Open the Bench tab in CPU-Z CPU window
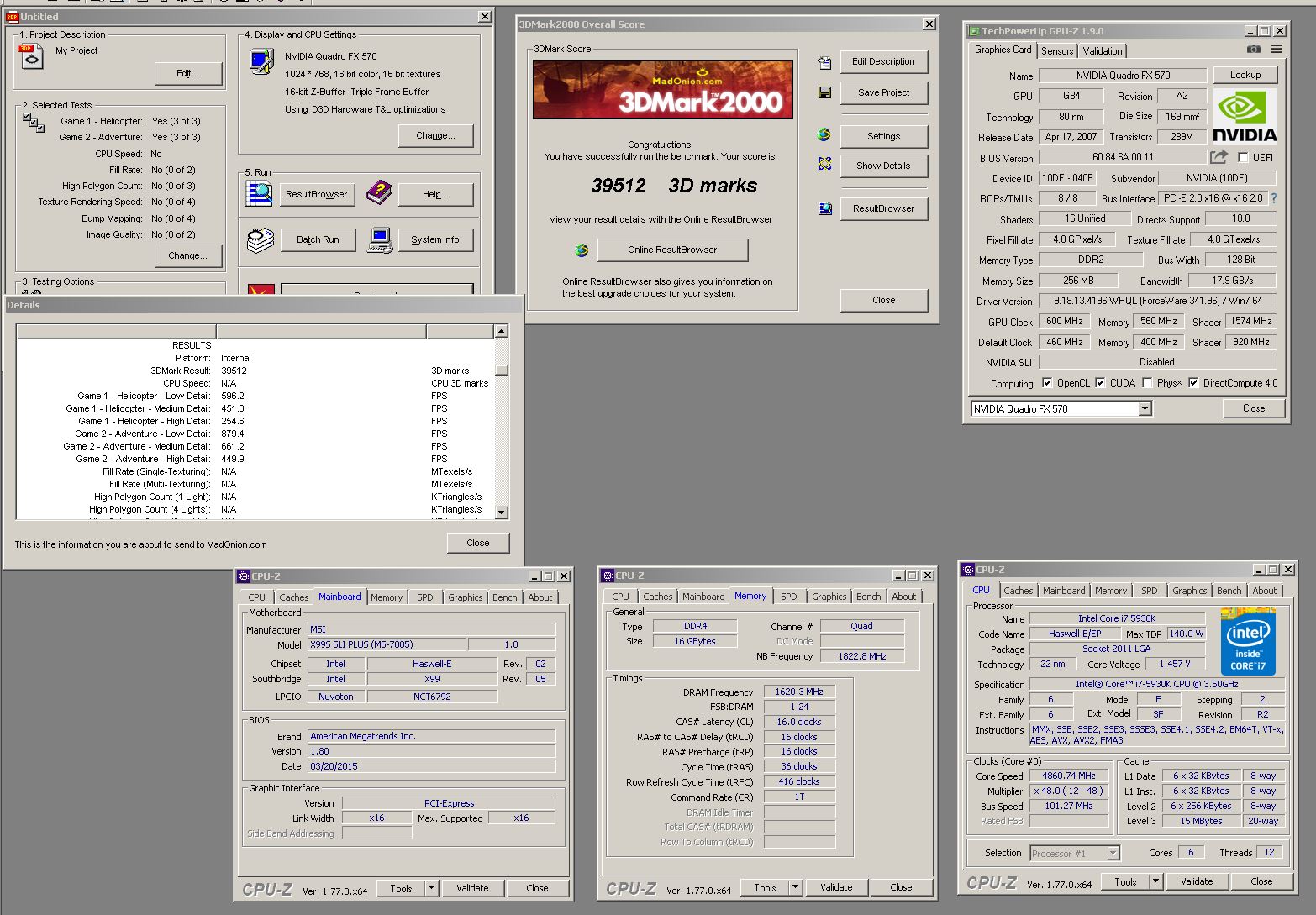This screenshot has width=1316, height=915. click(1229, 591)
